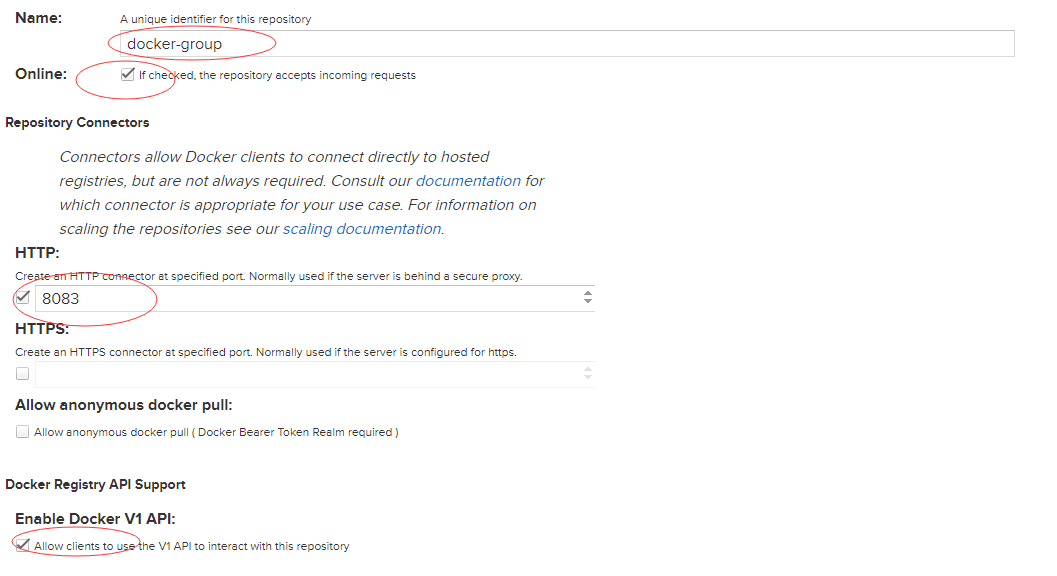
Task: Toggle the Online checkbox
Action: click(x=127, y=74)
